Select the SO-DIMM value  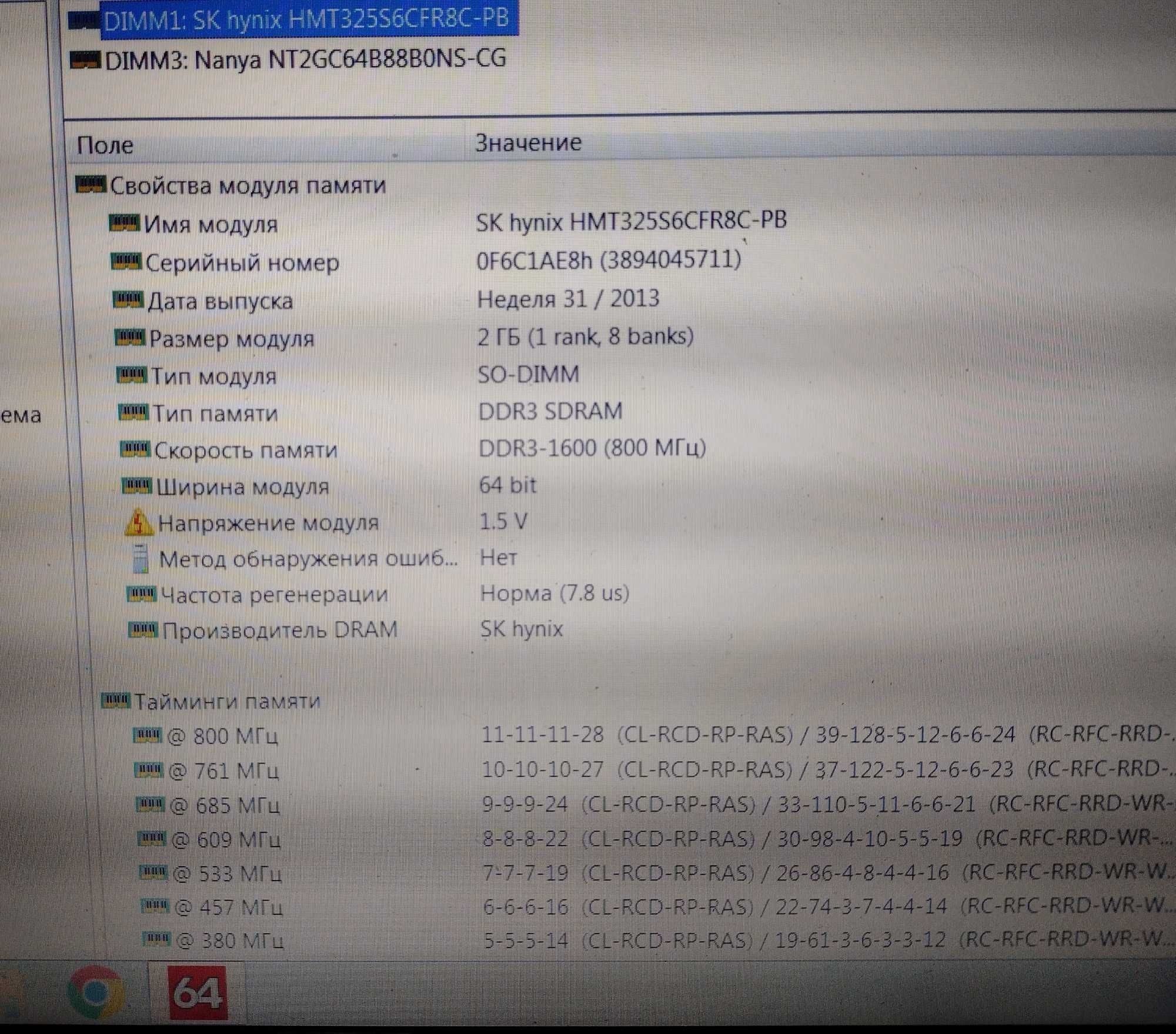(x=529, y=374)
